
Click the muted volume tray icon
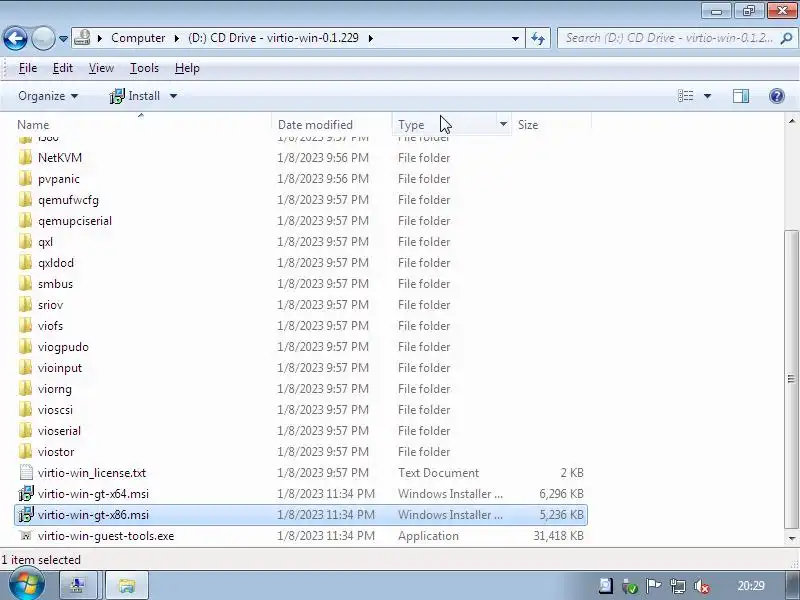pyautogui.click(x=702, y=586)
